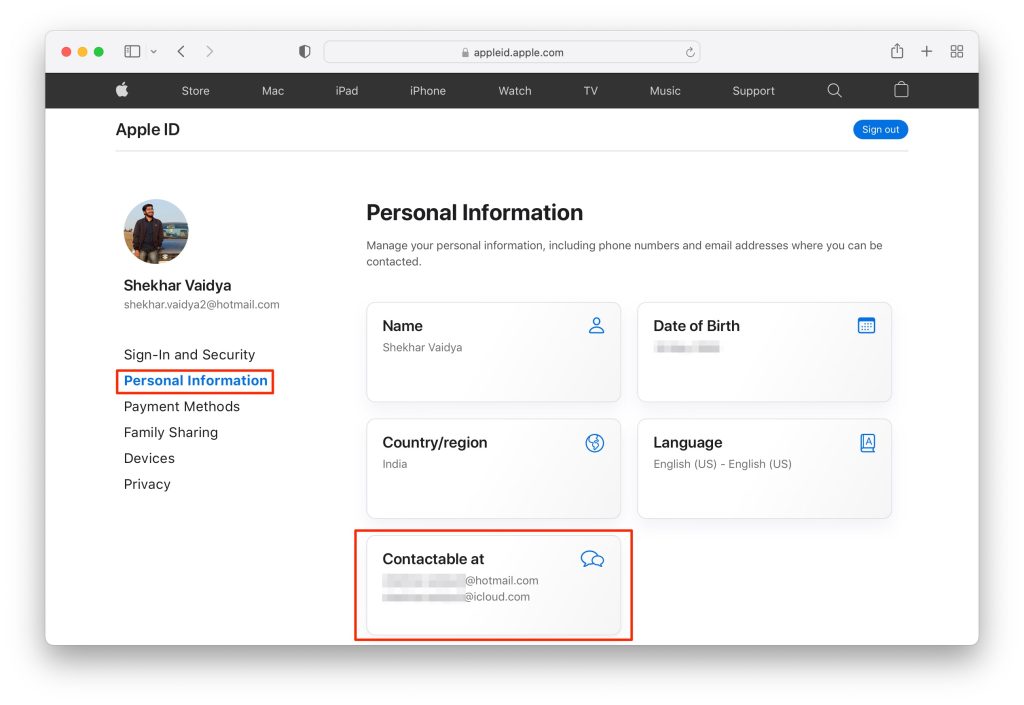Open the Mac menu item
The height and width of the screenshot is (705, 1024).
(272, 91)
